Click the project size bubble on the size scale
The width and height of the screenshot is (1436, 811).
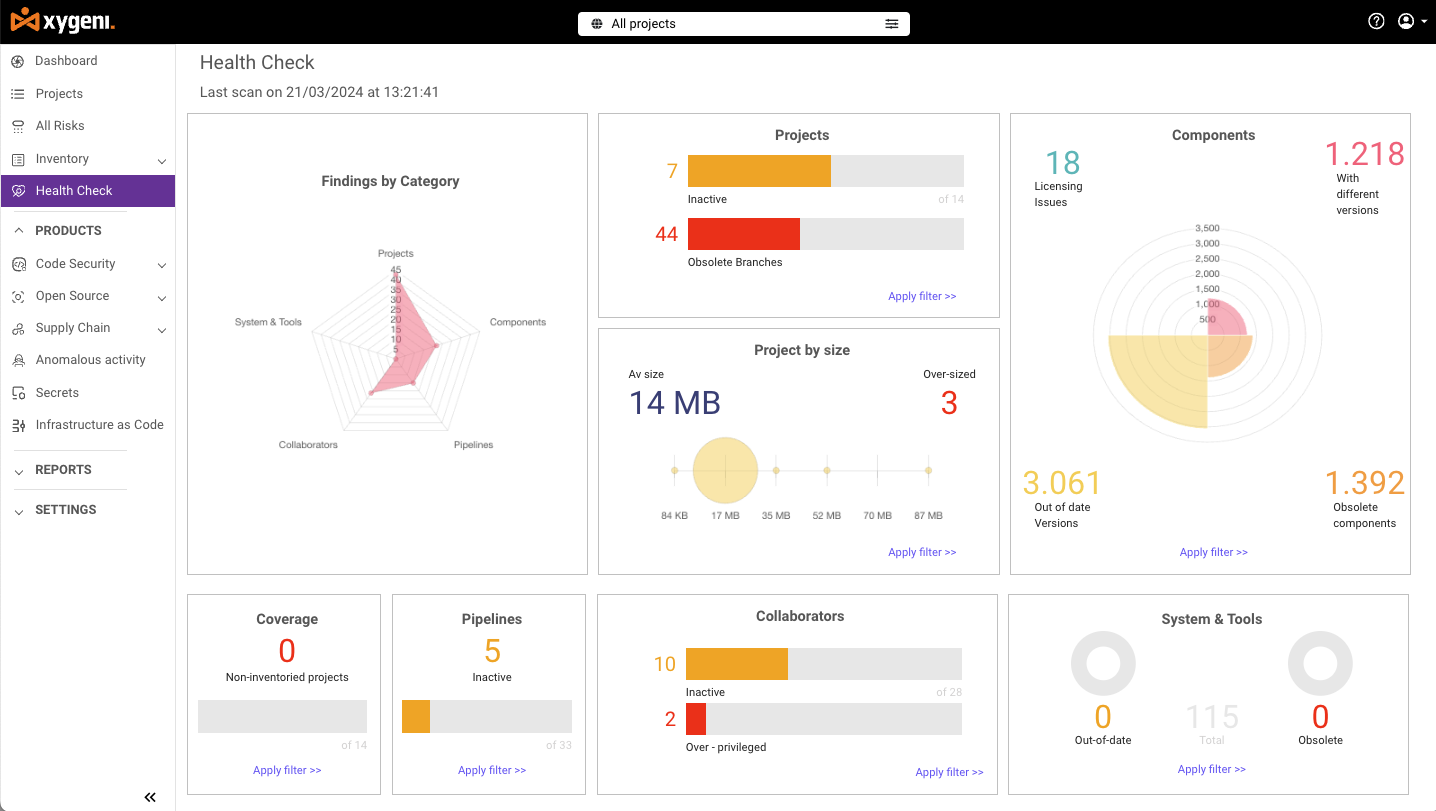[724, 470]
